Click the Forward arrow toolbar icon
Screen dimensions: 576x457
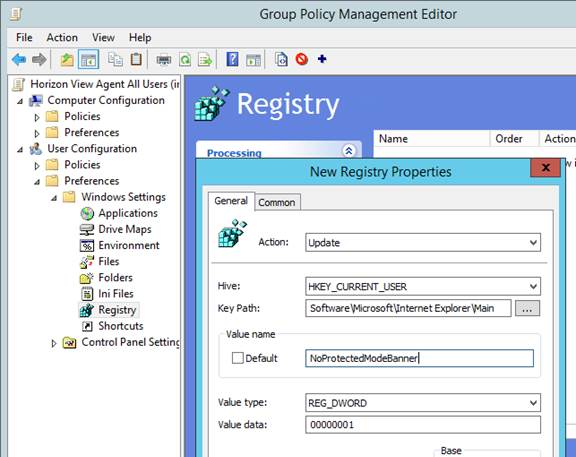coord(39,59)
